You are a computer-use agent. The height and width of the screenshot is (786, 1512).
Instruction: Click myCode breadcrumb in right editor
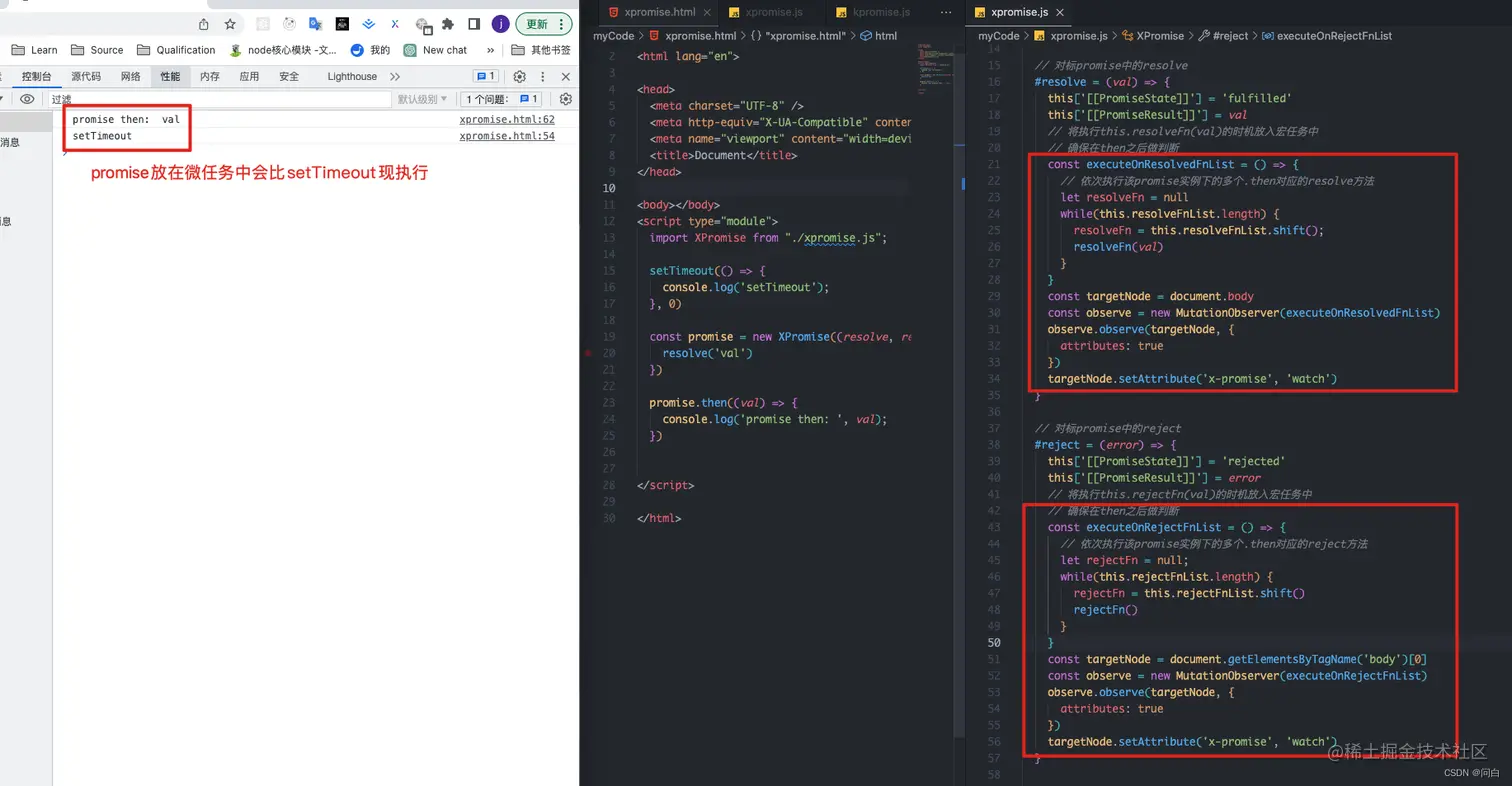998,35
